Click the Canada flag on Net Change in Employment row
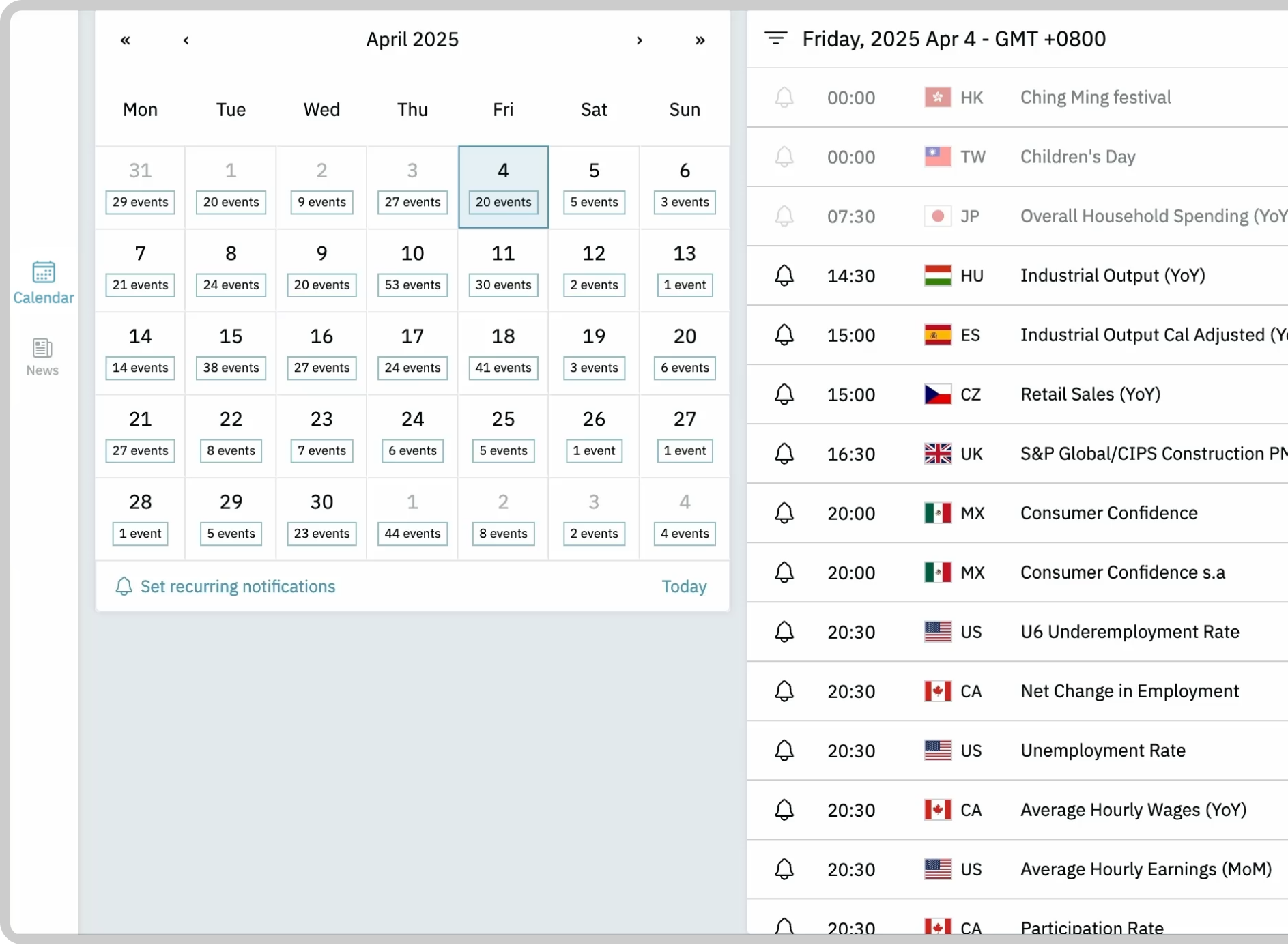Image resolution: width=1288 pixels, height=945 pixels. tap(937, 691)
